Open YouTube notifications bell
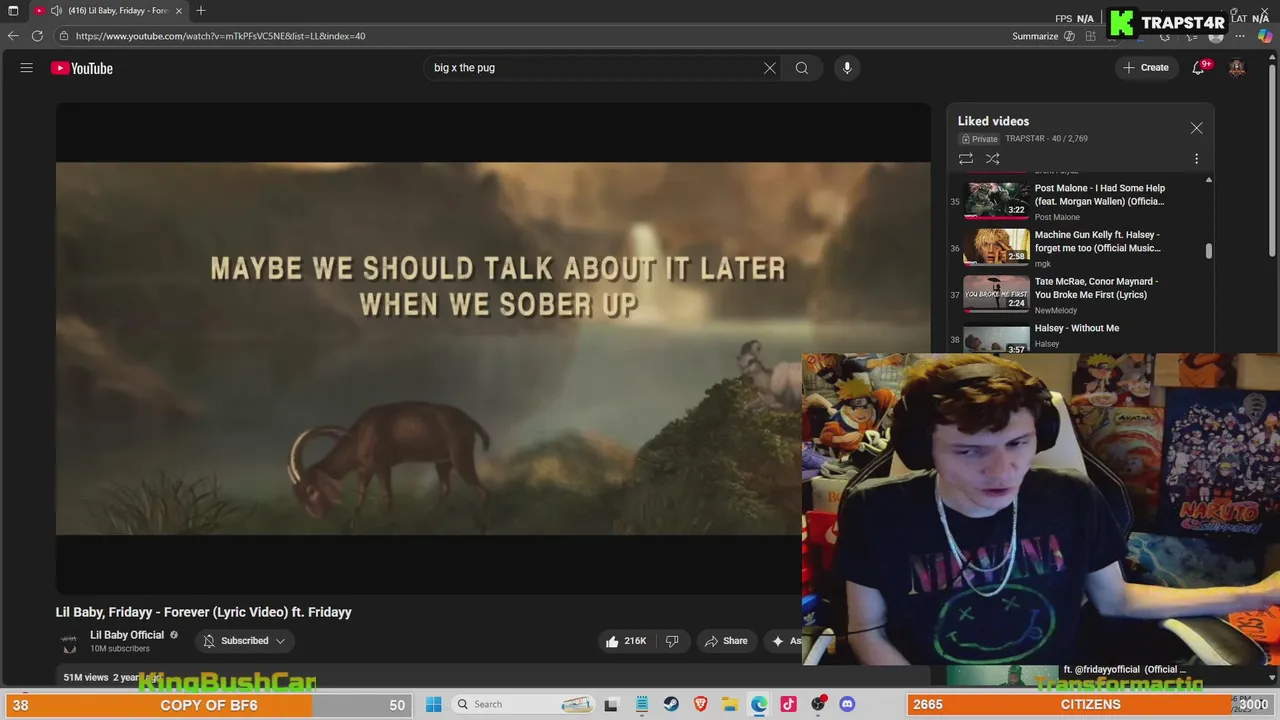Image resolution: width=1280 pixels, height=720 pixels. (1198, 68)
